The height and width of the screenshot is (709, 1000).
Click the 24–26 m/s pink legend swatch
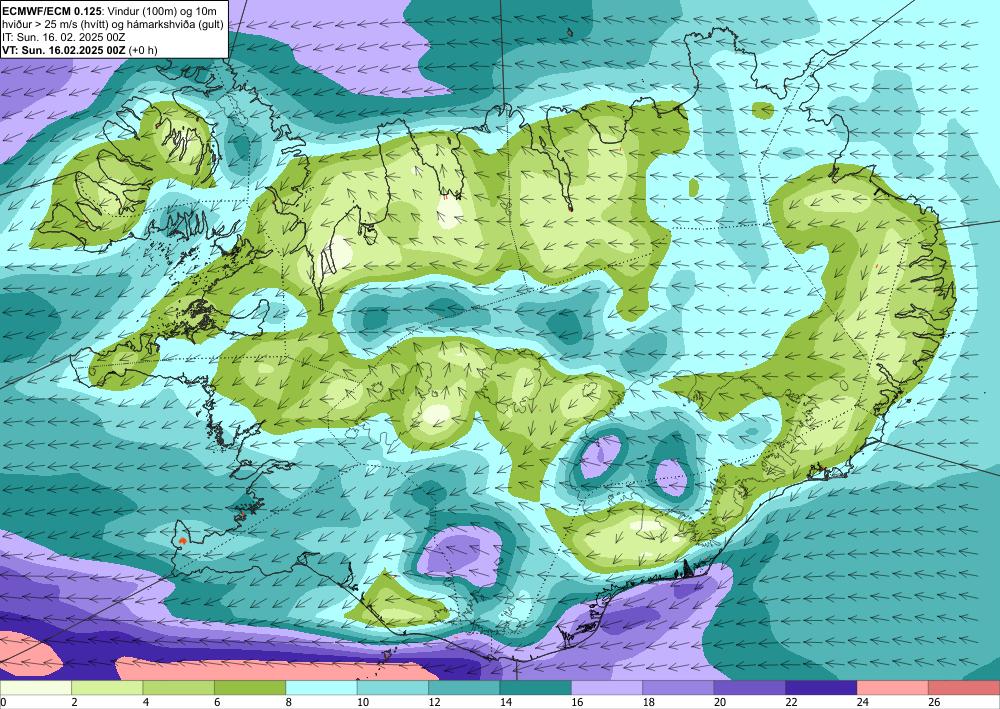tap(893, 688)
